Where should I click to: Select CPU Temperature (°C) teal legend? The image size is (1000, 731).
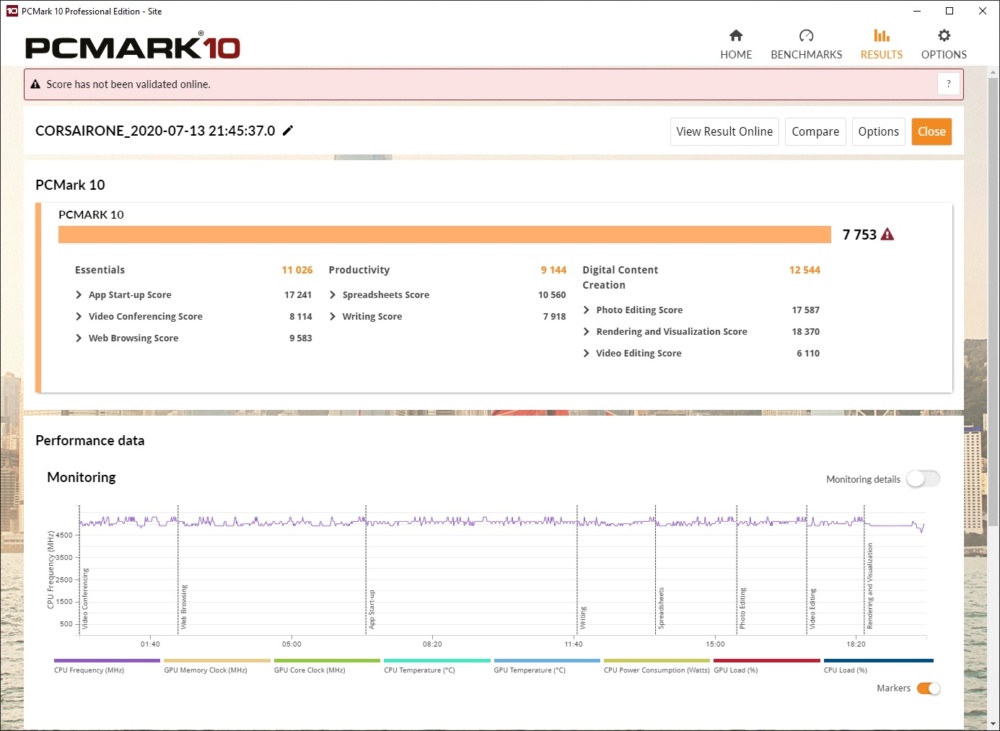point(437,666)
